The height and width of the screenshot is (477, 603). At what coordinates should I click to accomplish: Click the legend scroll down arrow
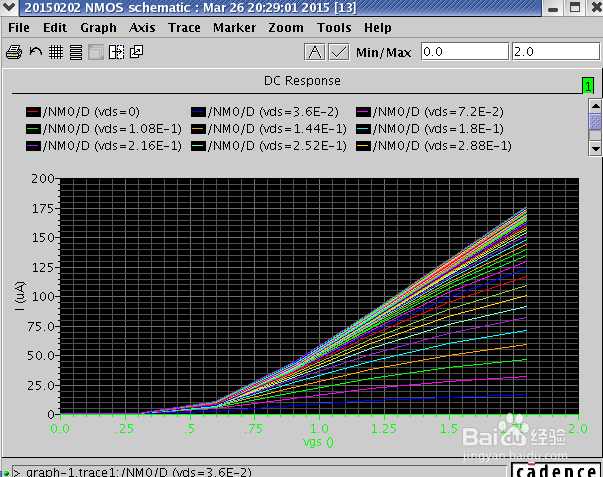coord(595,148)
